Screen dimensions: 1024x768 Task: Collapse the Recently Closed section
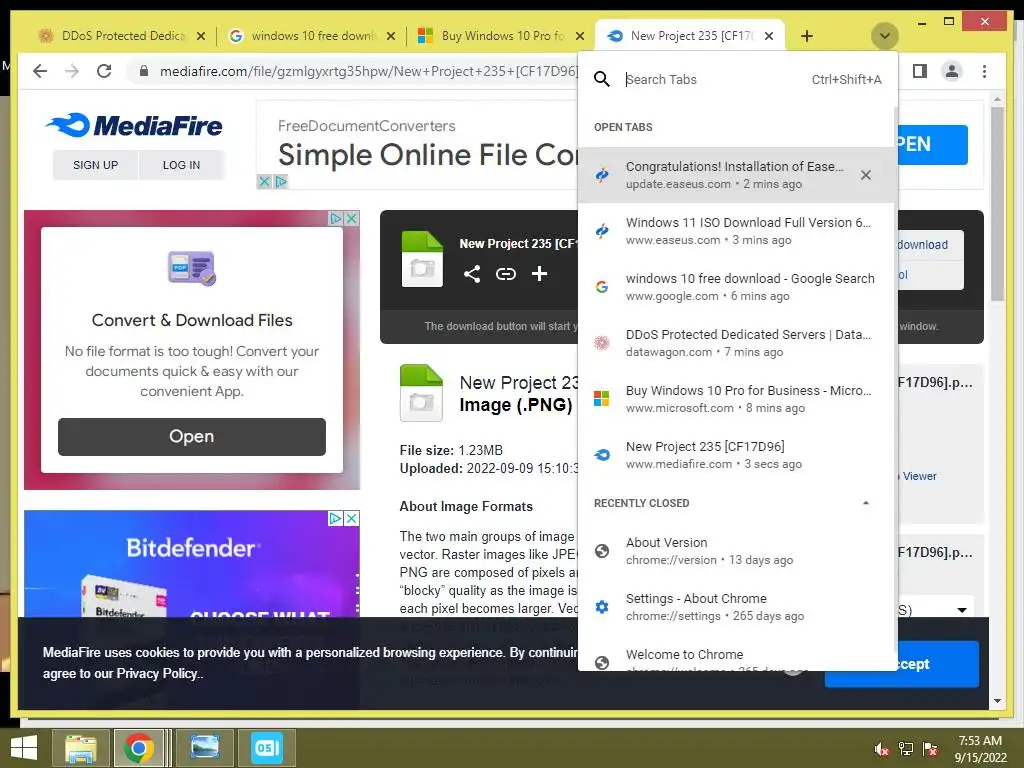click(x=866, y=503)
